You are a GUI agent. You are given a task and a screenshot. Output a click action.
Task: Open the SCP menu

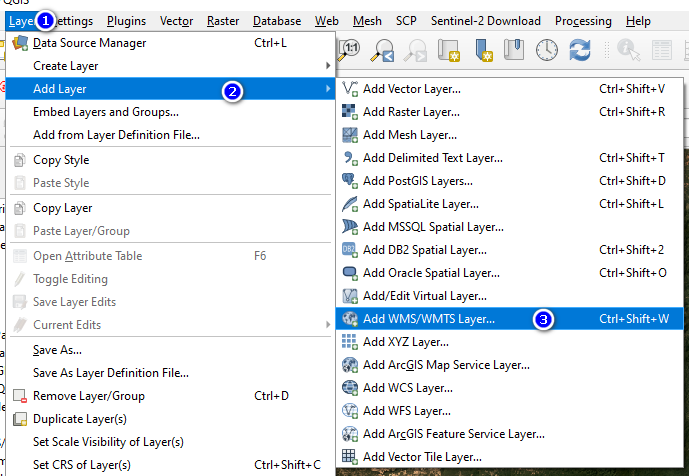click(x=406, y=21)
